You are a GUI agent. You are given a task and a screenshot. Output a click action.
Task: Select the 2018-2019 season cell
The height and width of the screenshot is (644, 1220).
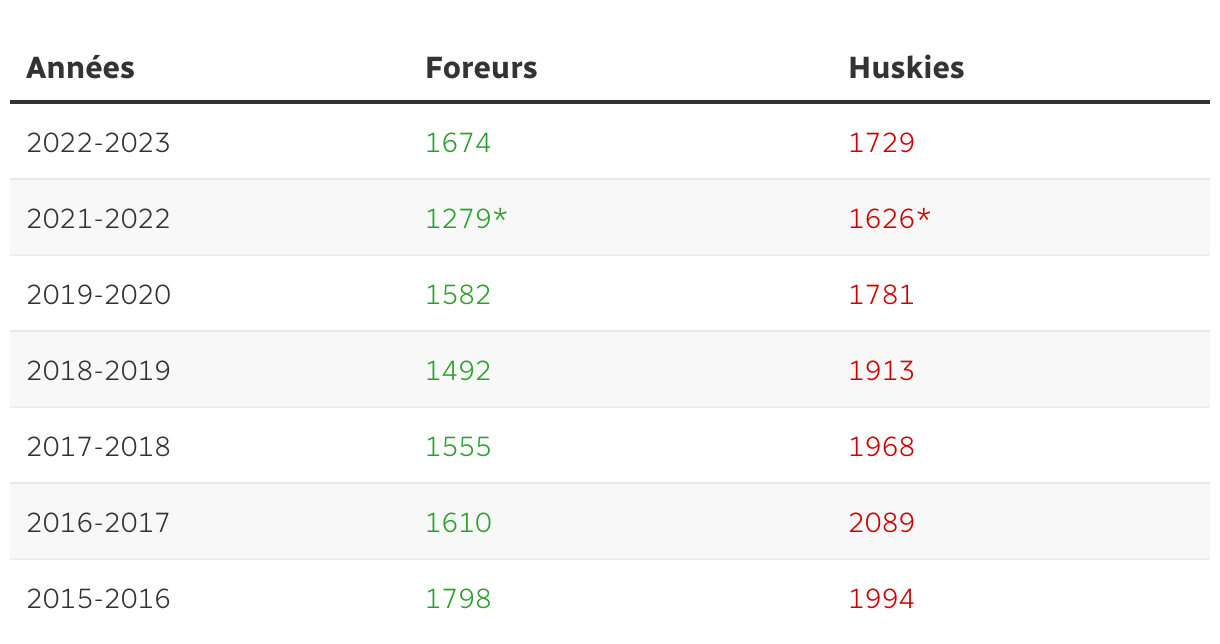coord(98,371)
